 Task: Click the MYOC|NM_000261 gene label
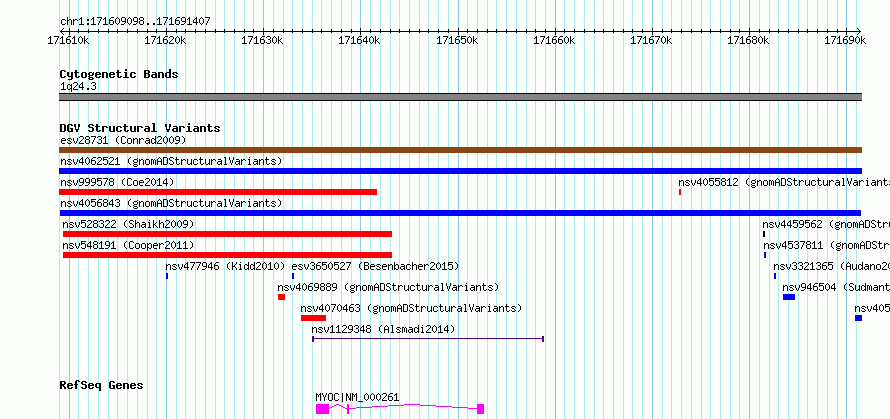click(357, 397)
